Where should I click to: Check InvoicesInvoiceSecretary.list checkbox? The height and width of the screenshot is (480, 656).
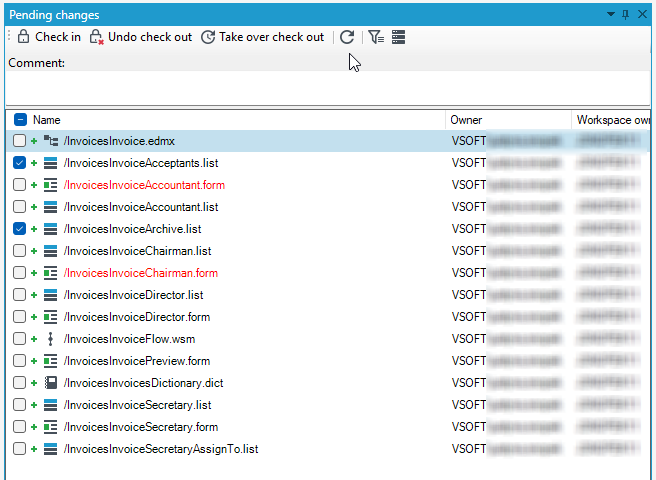click(x=19, y=405)
